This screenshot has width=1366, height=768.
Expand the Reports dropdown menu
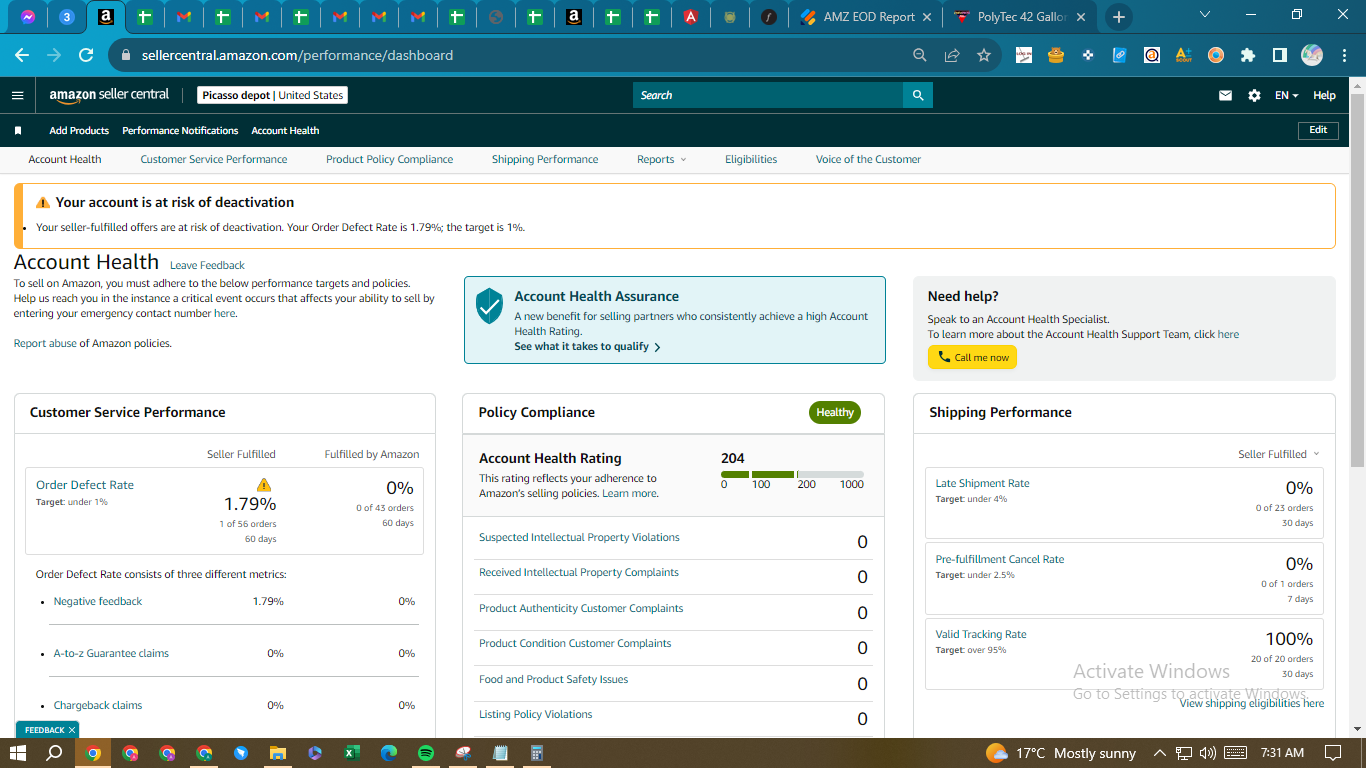tap(662, 160)
